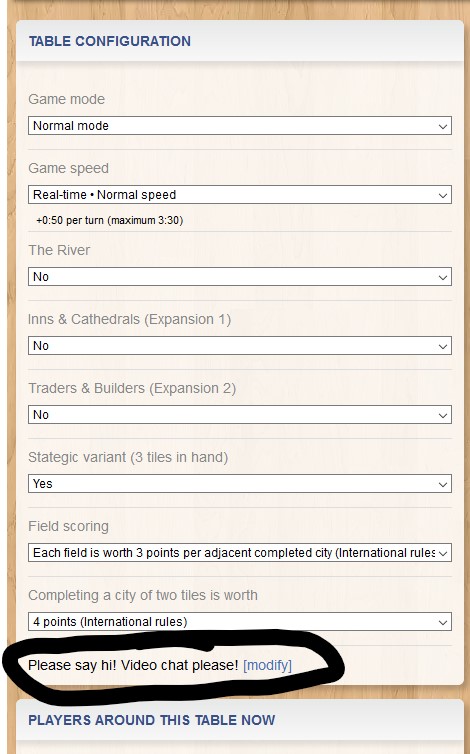This screenshot has height=754, width=470.
Task: Open the Normal mode game mode dropdown
Action: [240, 126]
